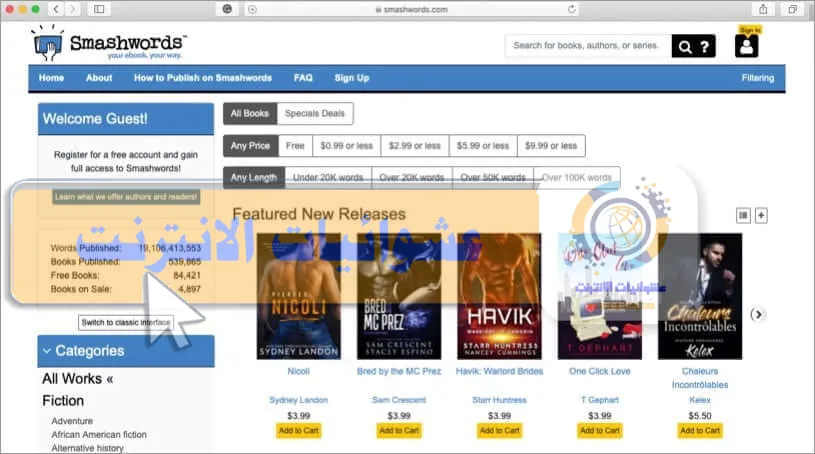The height and width of the screenshot is (454, 815).
Task: Filter Over 20K words
Action: (412, 177)
